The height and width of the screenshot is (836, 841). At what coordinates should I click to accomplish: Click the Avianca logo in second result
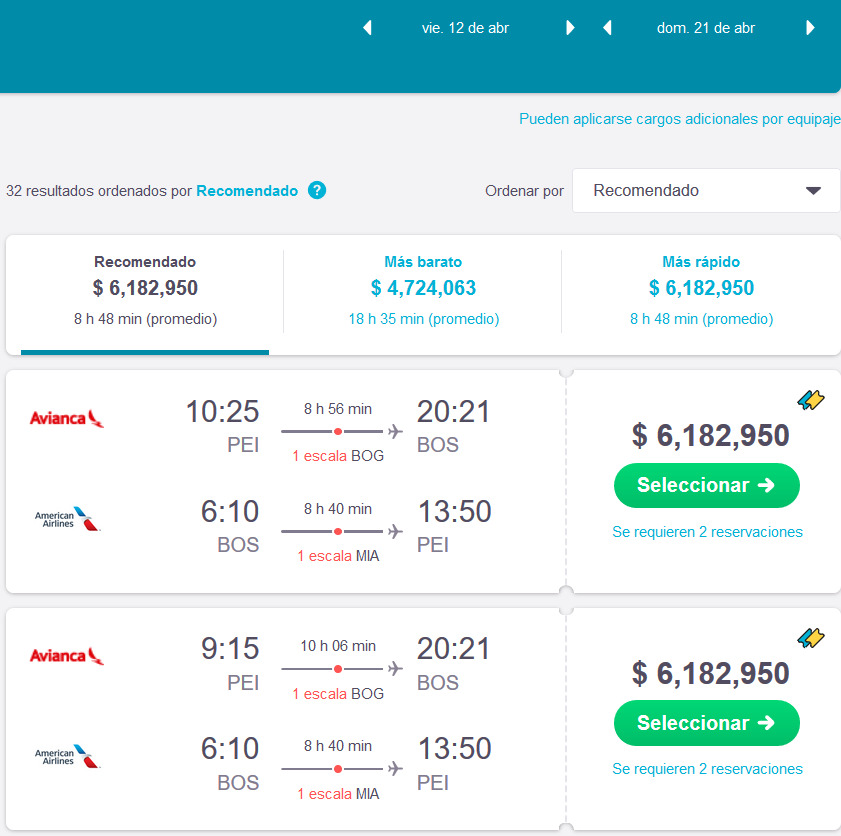[x=67, y=656]
